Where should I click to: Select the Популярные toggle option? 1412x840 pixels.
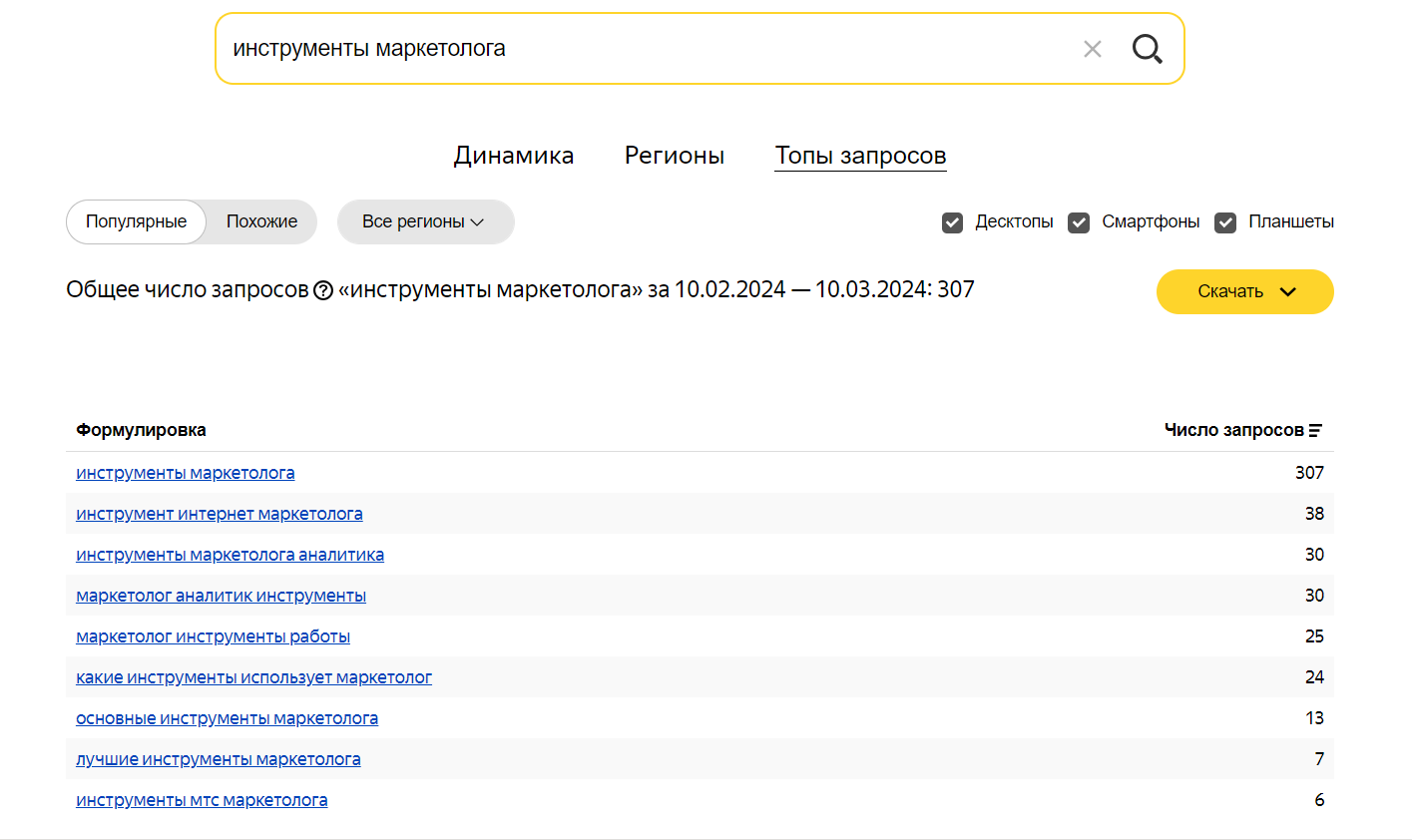click(136, 221)
